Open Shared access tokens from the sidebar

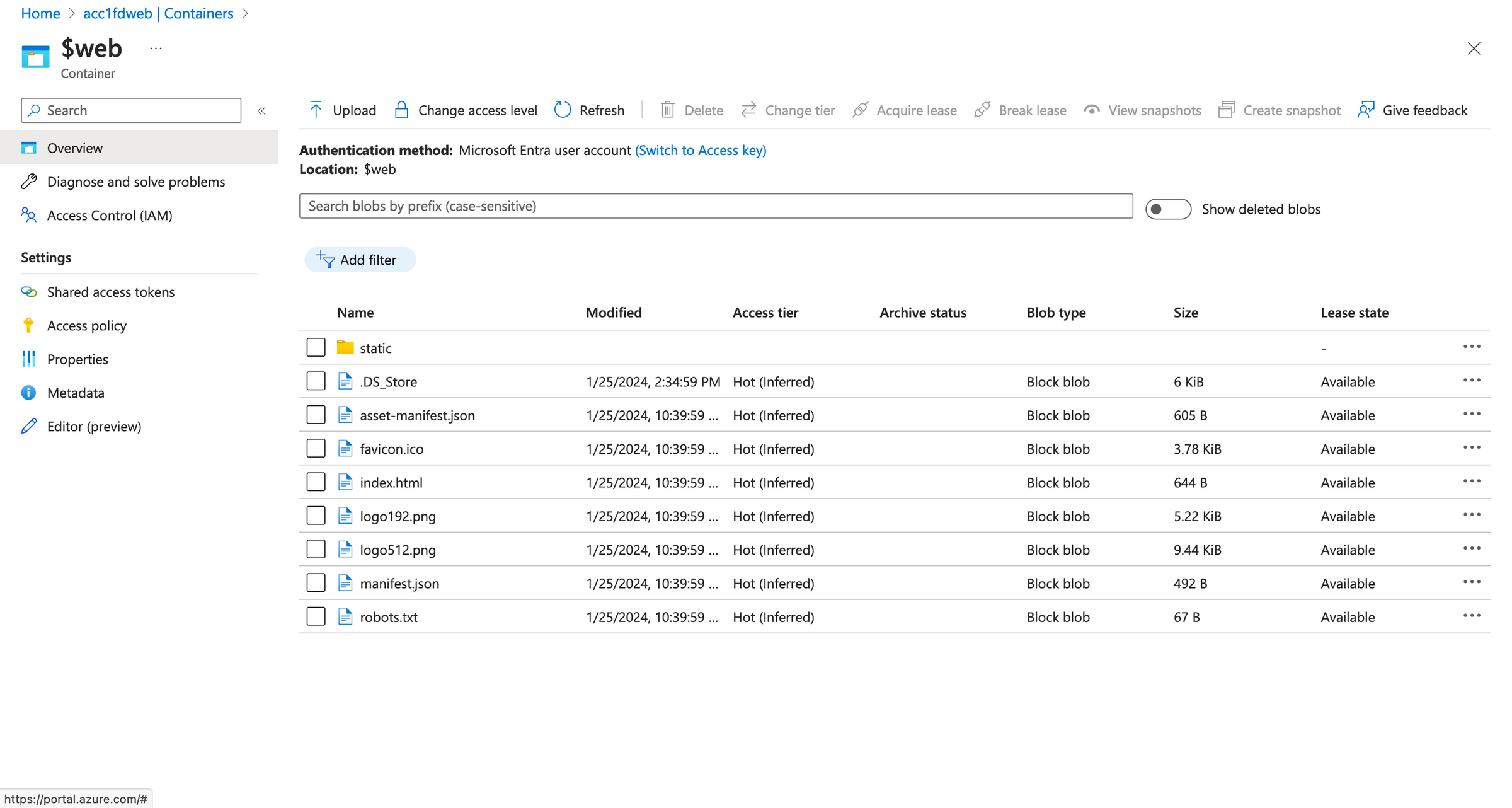111,292
